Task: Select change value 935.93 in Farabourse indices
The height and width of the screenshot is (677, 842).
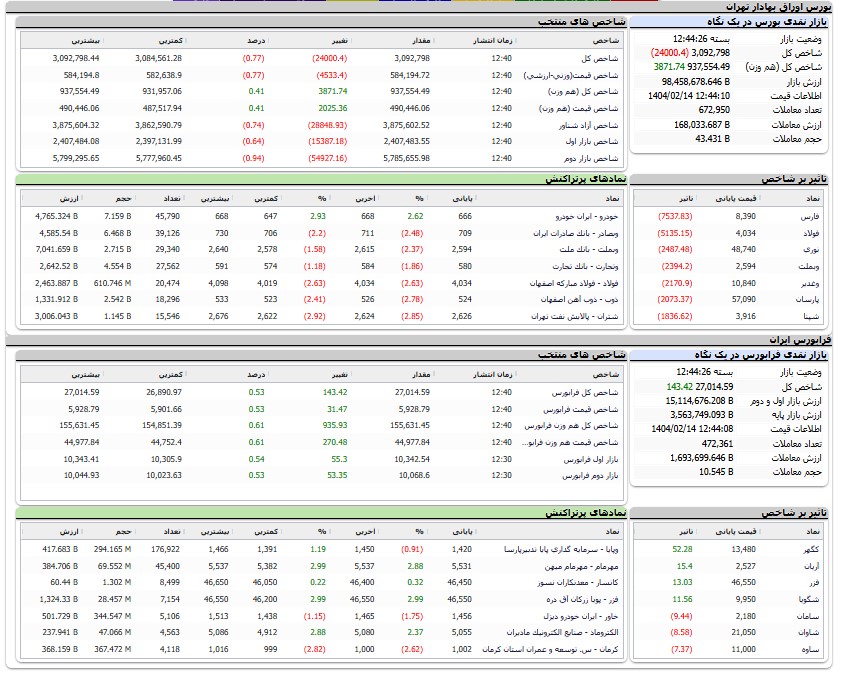Action: click(x=335, y=425)
